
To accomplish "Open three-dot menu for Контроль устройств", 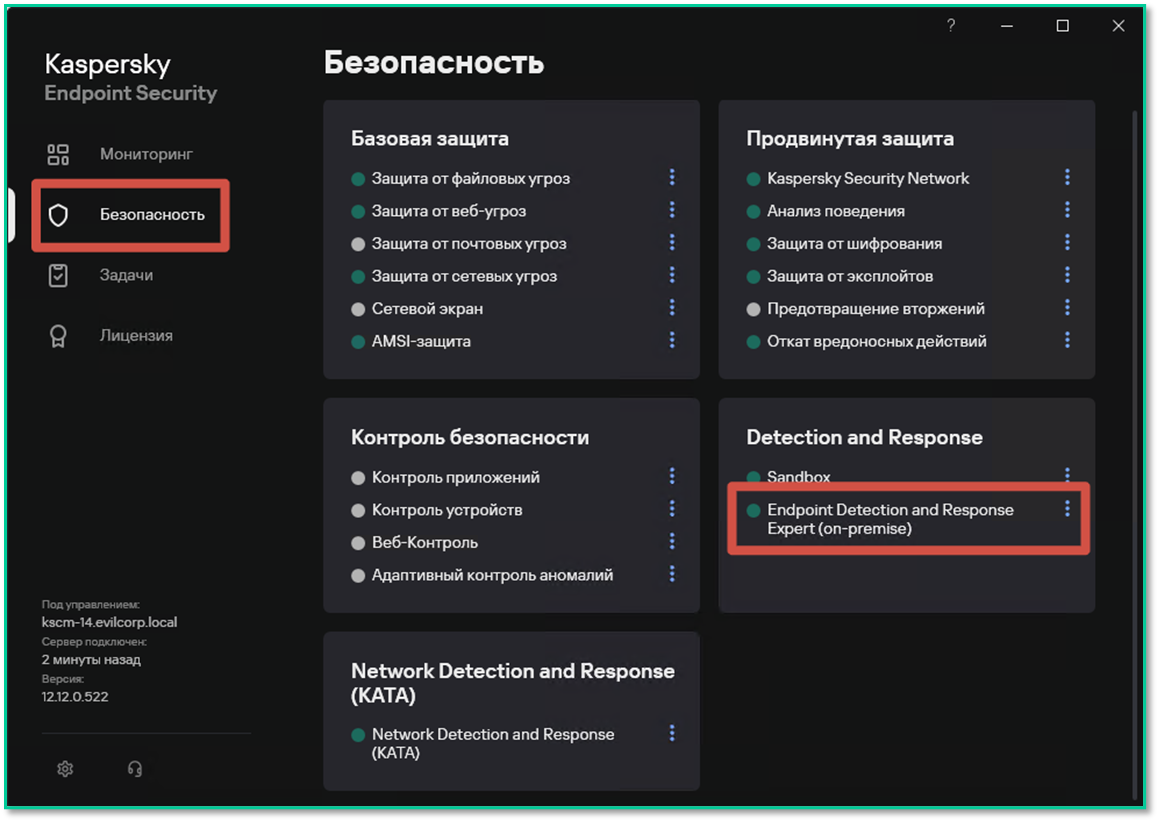I will point(672,509).
